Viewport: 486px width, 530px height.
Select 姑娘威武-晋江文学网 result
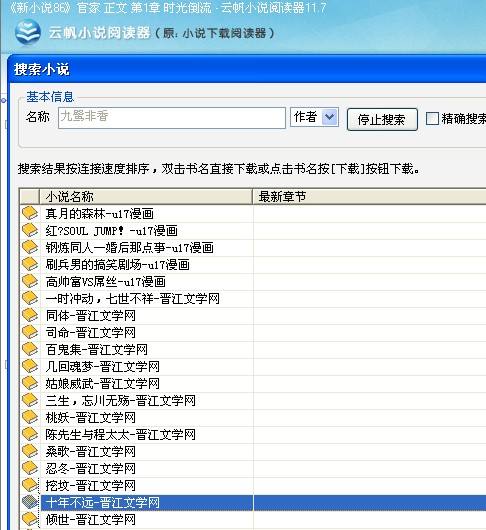[102, 384]
